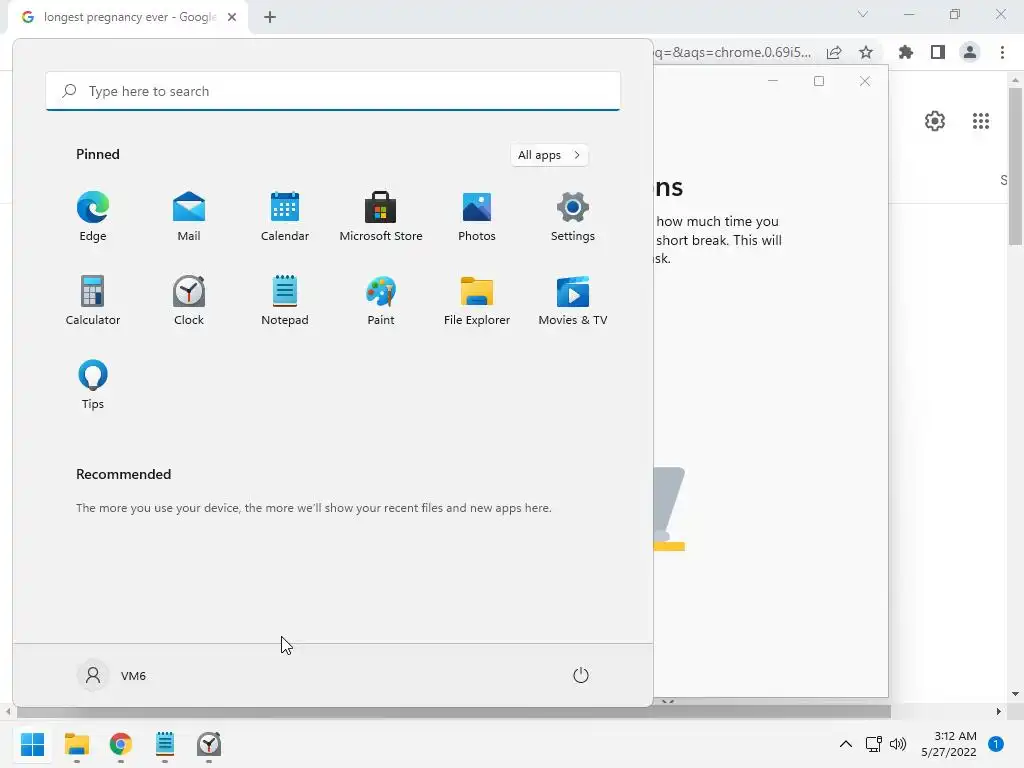Launch the Mail app

(x=189, y=216)
